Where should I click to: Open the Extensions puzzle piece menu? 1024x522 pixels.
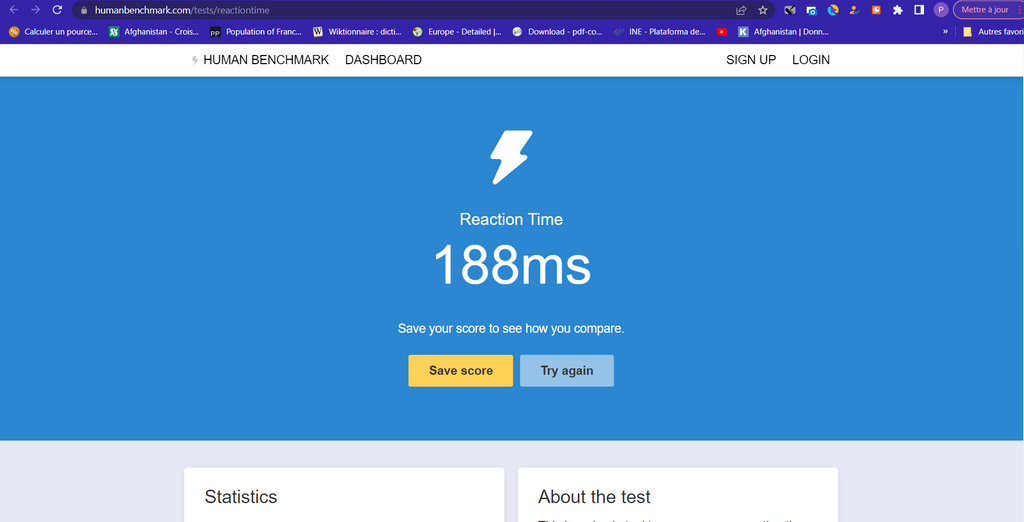click(897, 10)
